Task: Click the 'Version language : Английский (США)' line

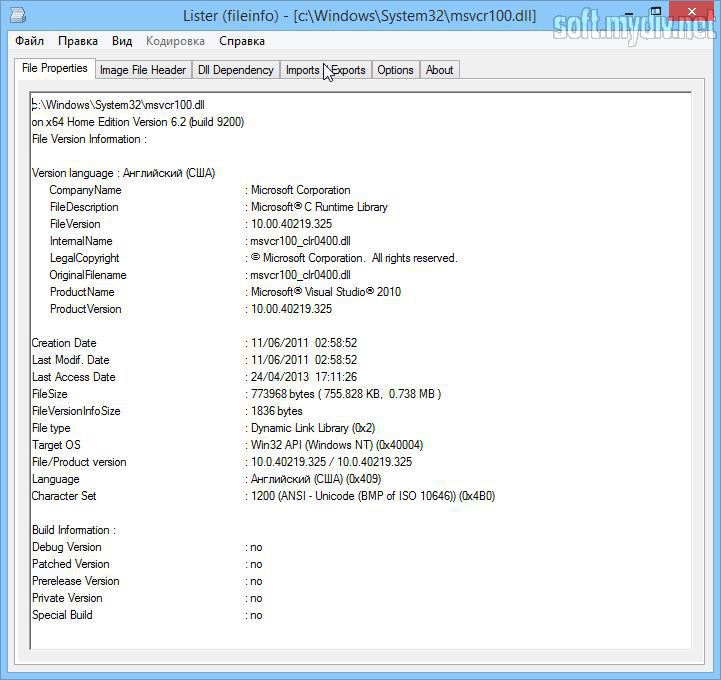Action: click(123, 173)
